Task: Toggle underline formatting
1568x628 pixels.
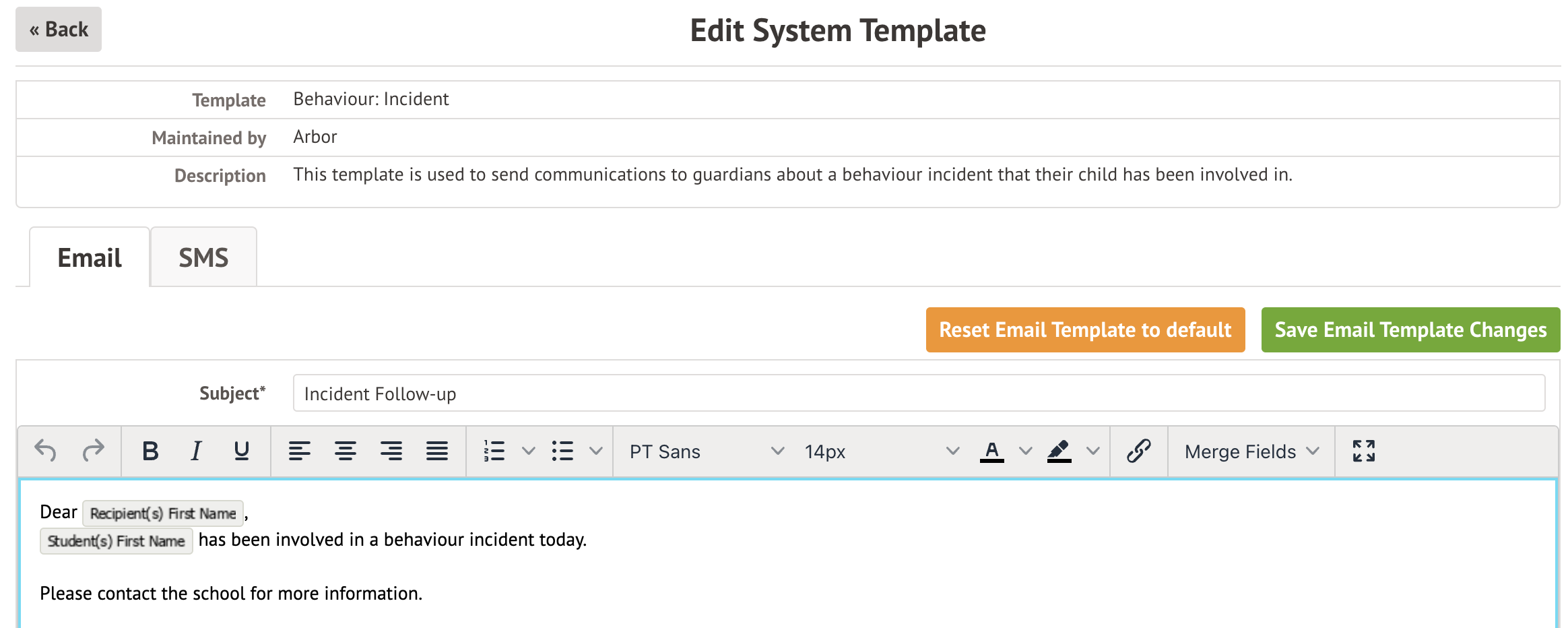Action: [241, 451]
